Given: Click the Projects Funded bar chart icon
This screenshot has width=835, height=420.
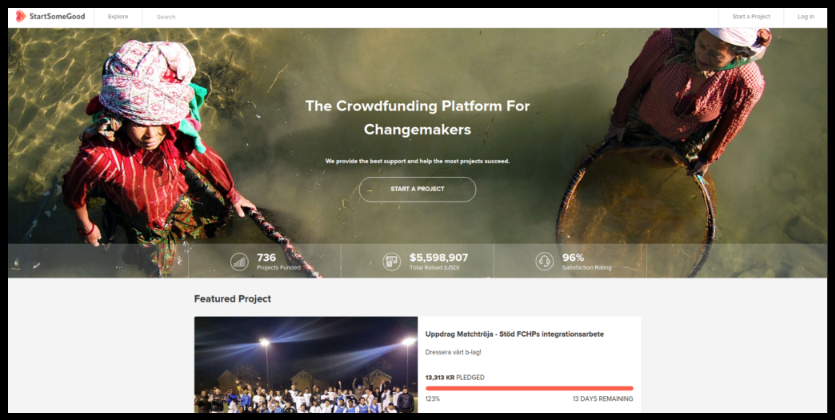Looking at the screenshot, I should coord(239,262).
